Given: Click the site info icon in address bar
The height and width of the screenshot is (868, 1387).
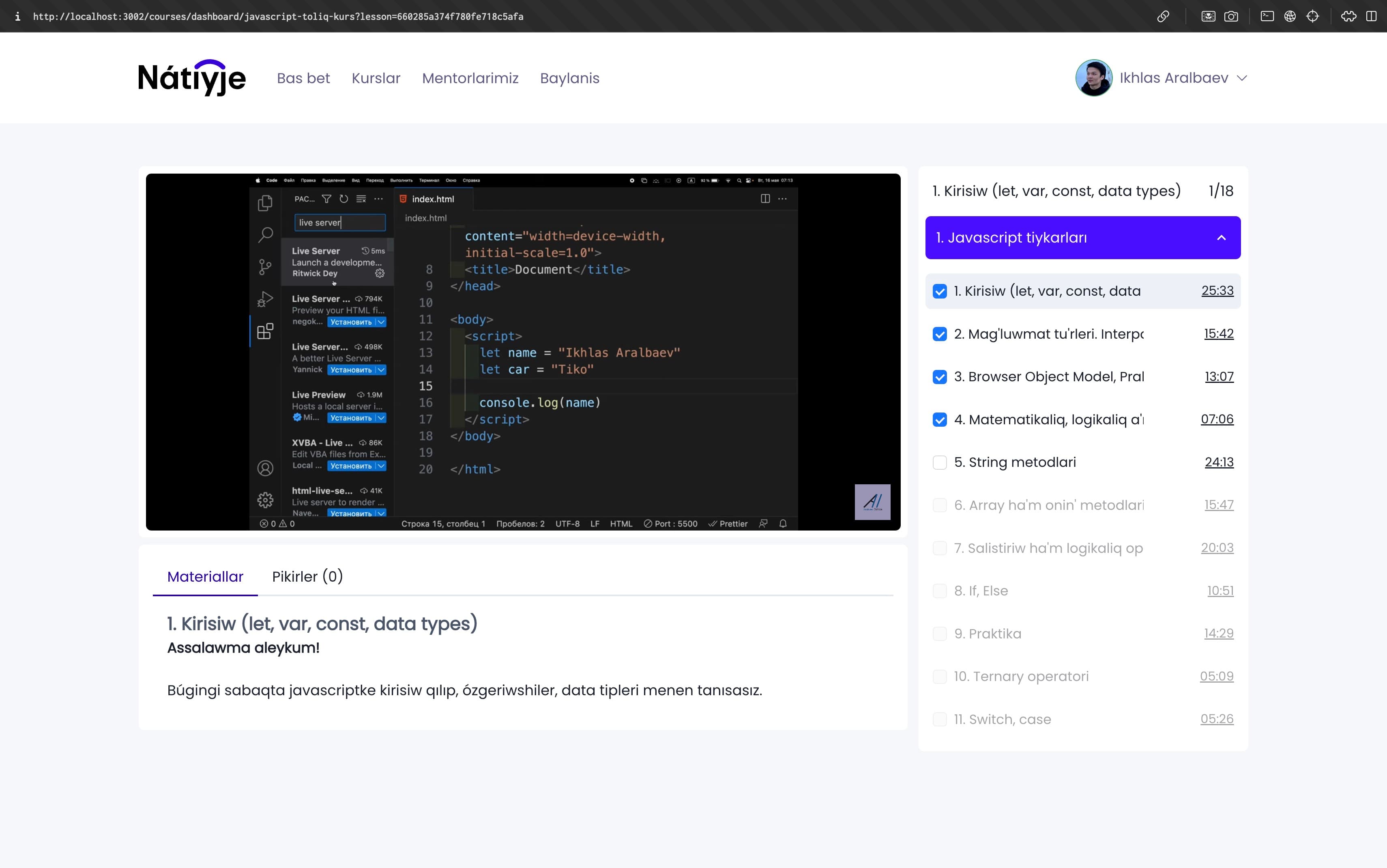Looking at the screenshot, I should [17, 16].
